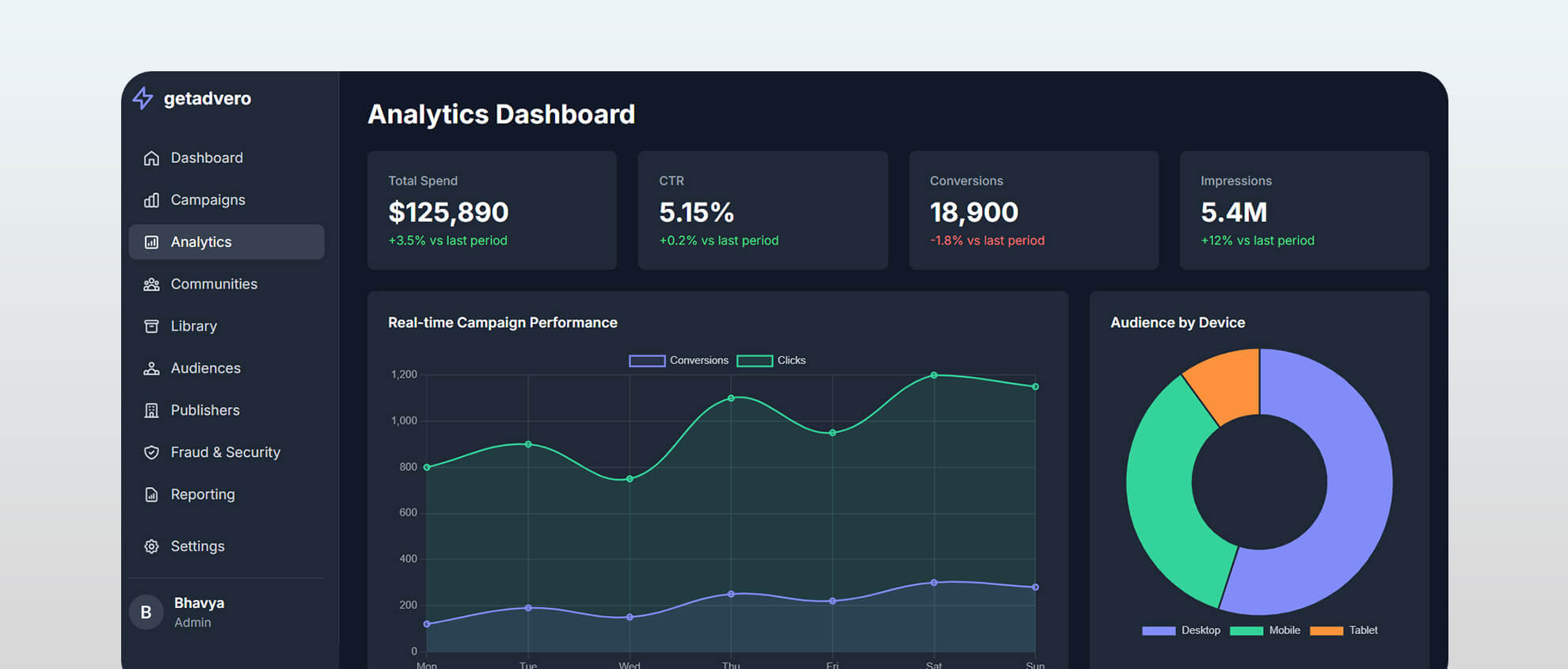Click the orange Tablet legend swatch

click(1326, 631)
